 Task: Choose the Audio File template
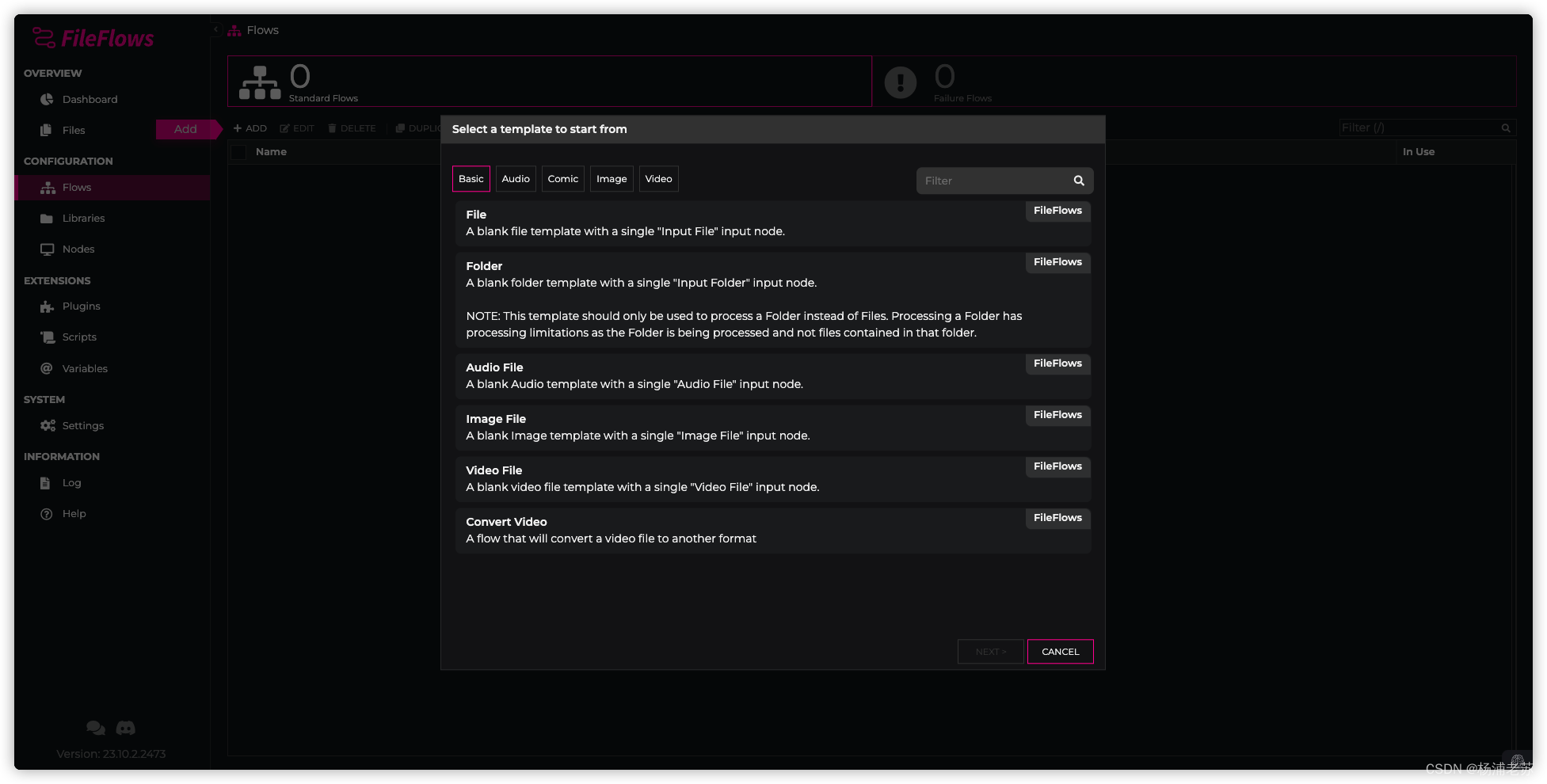coord(773,376)
